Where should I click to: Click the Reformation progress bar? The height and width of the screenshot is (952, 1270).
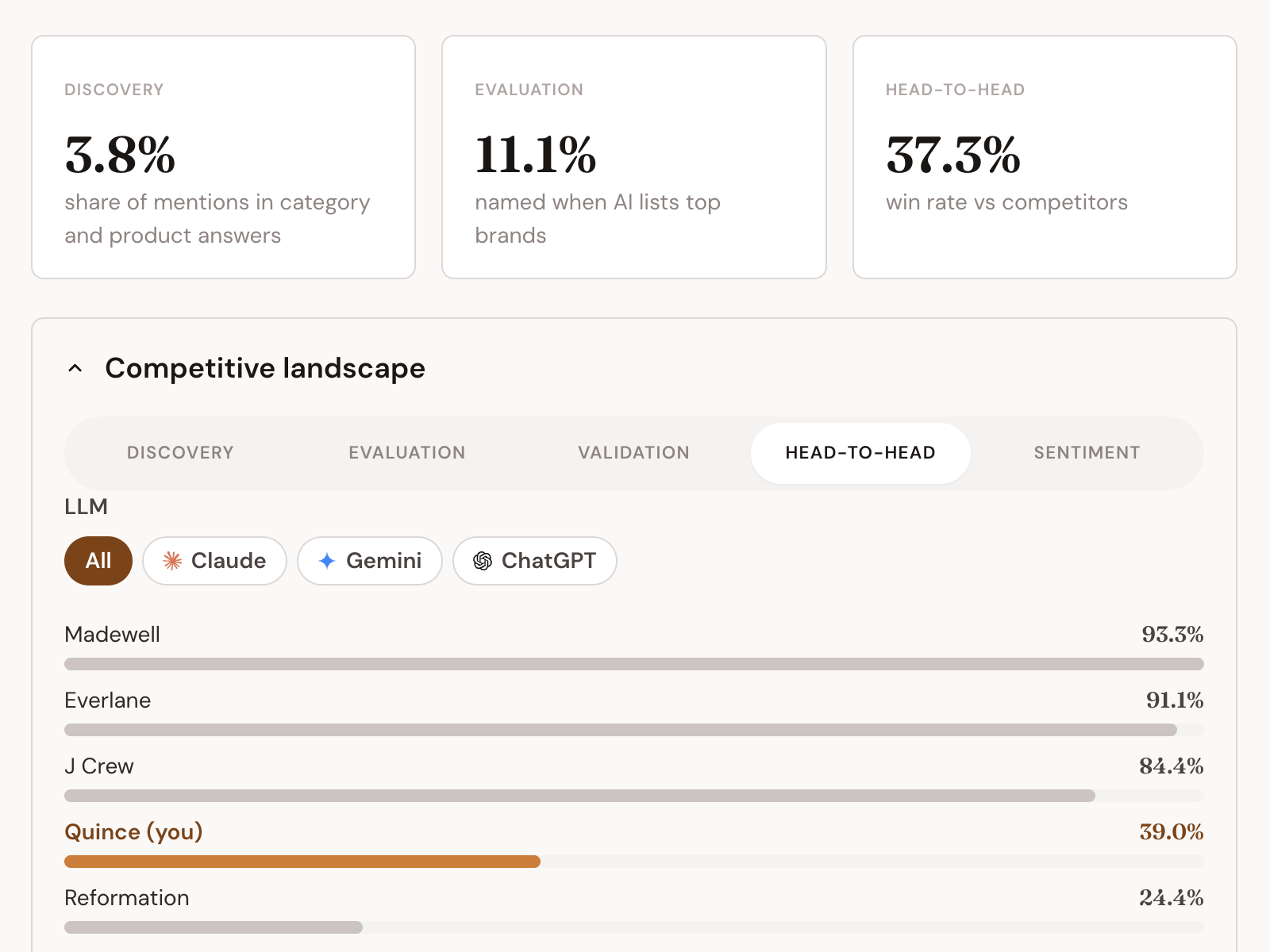214,927
